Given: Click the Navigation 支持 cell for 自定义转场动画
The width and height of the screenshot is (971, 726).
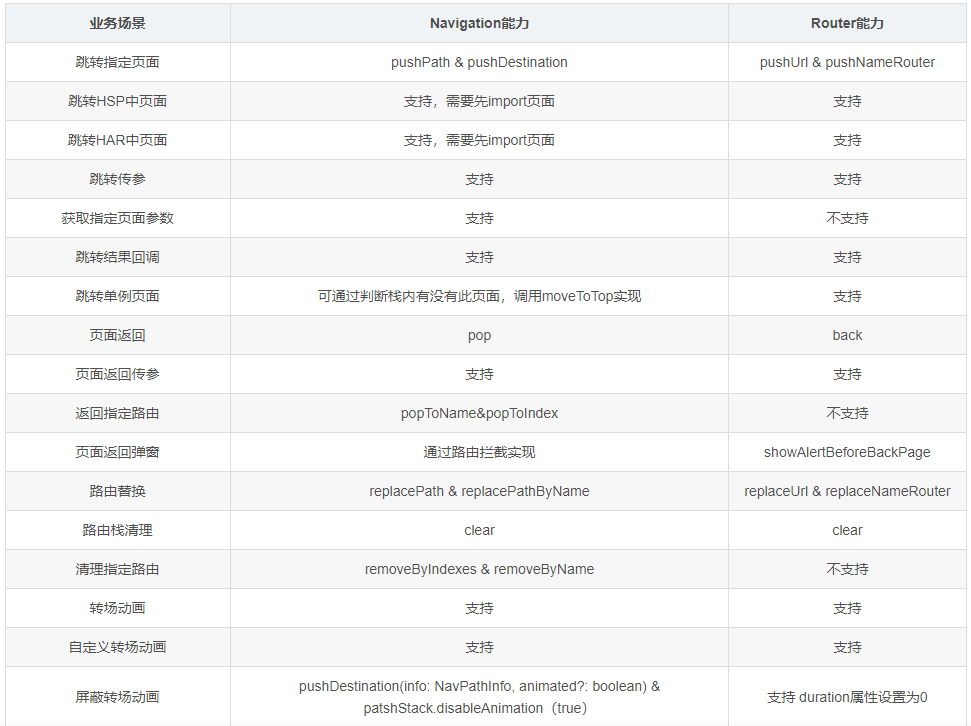Looking at the screenshot, I should pyautogui.click(x=479, y=647).
